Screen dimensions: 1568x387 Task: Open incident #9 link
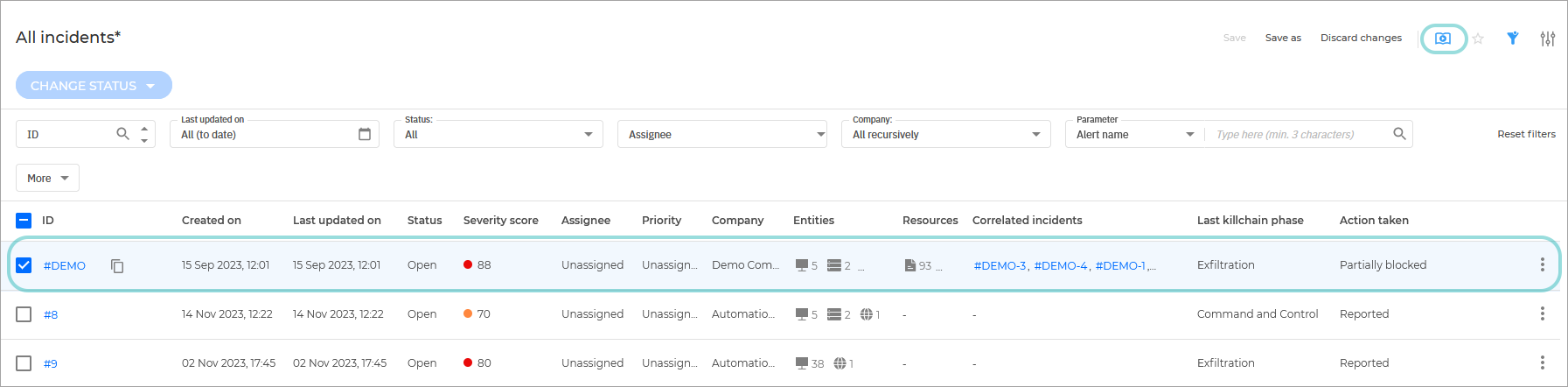(x=51, y=363)
